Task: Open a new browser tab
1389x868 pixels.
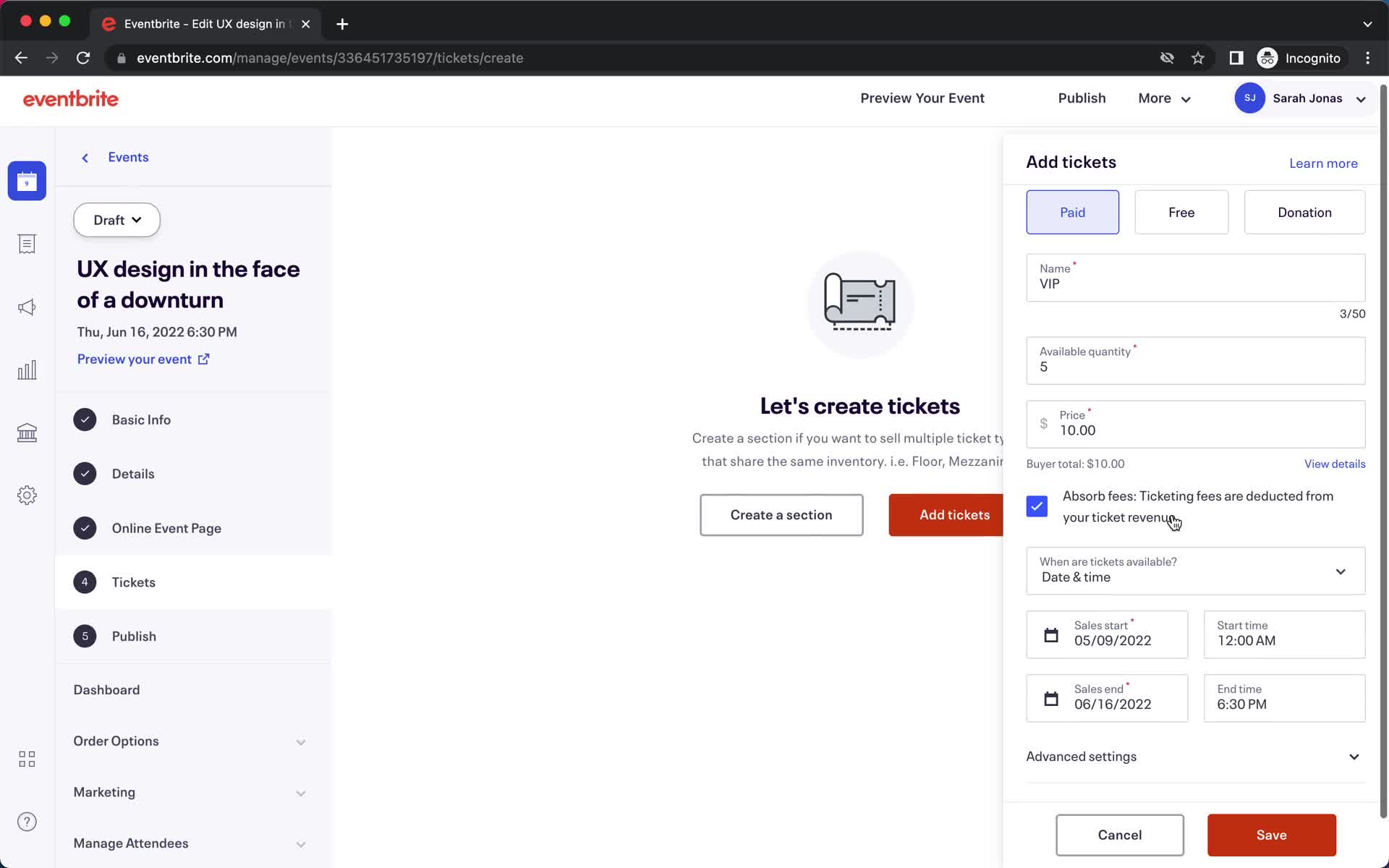Action: point(342,24)
